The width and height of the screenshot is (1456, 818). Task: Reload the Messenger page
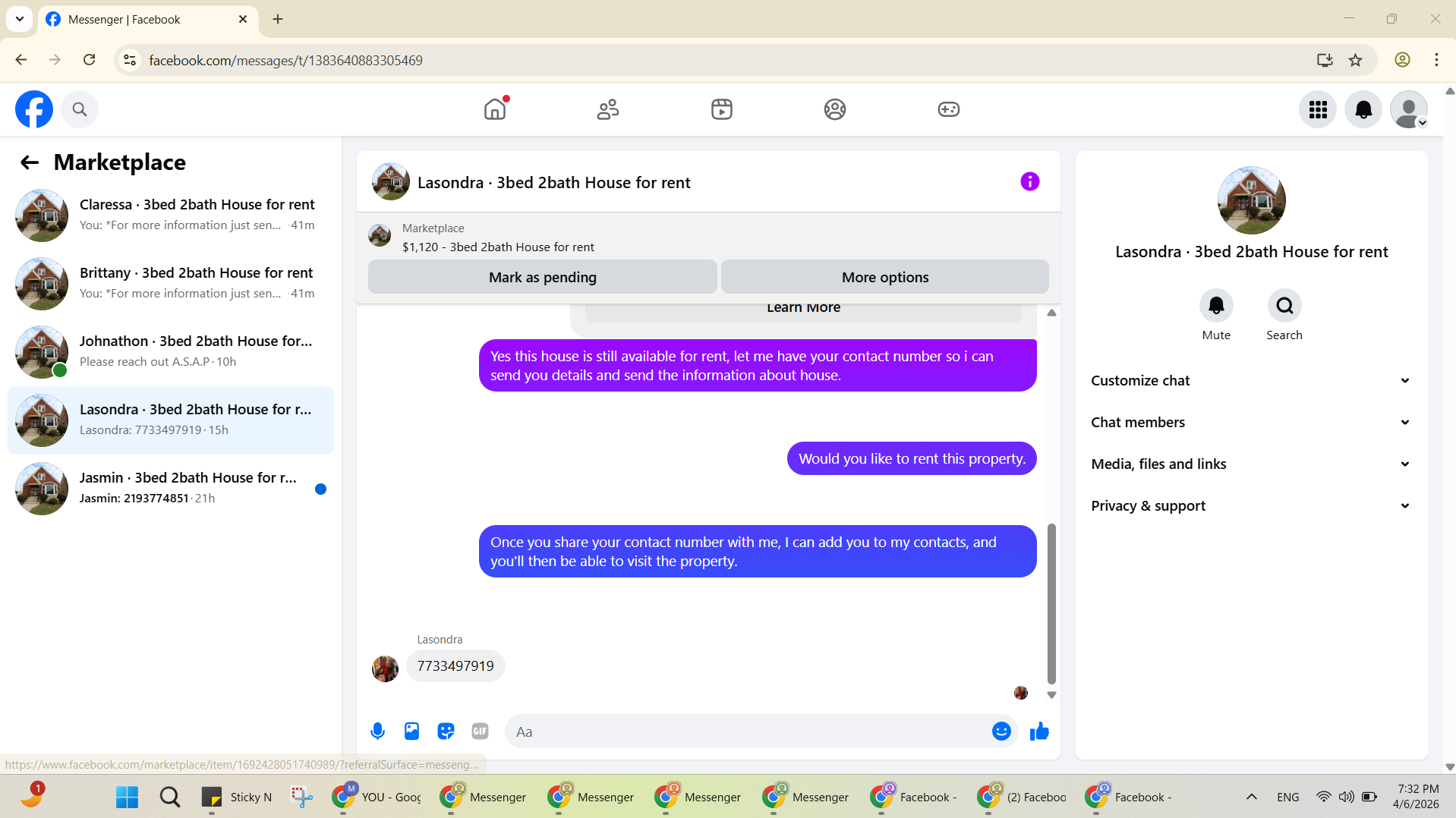click(90, 60)
